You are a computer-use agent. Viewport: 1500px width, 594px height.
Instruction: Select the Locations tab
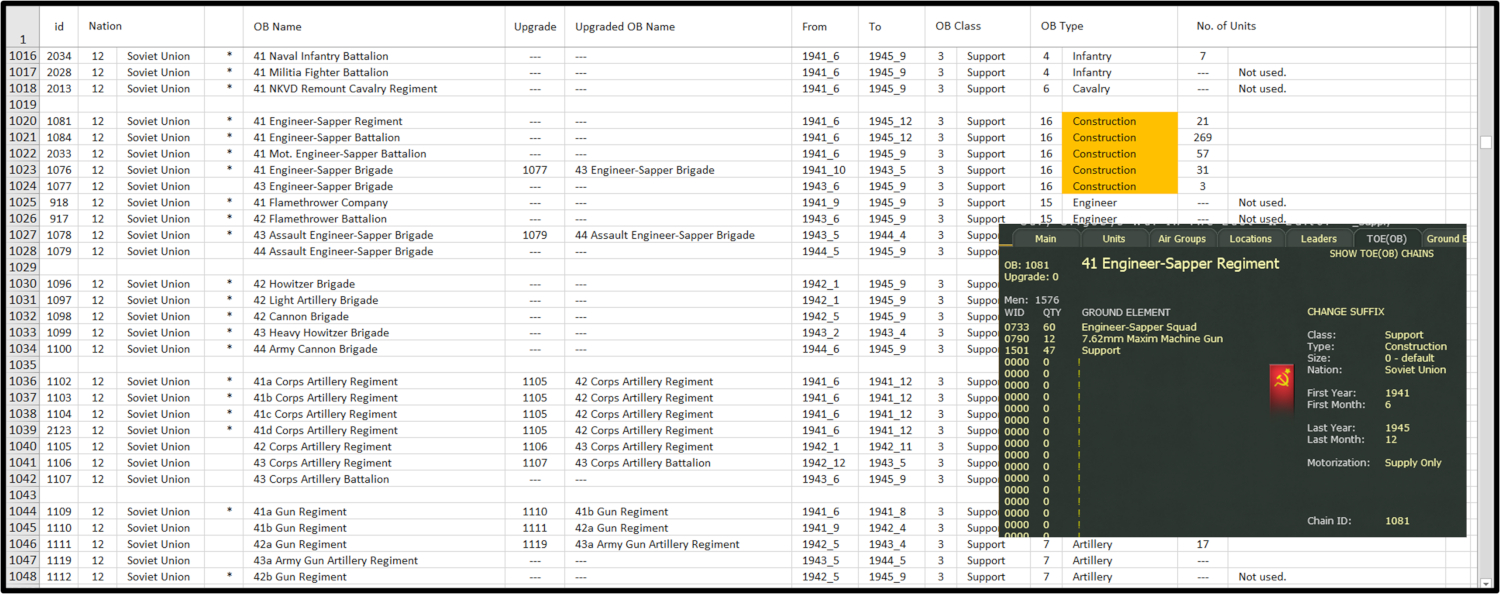[x=1250, y=238]
